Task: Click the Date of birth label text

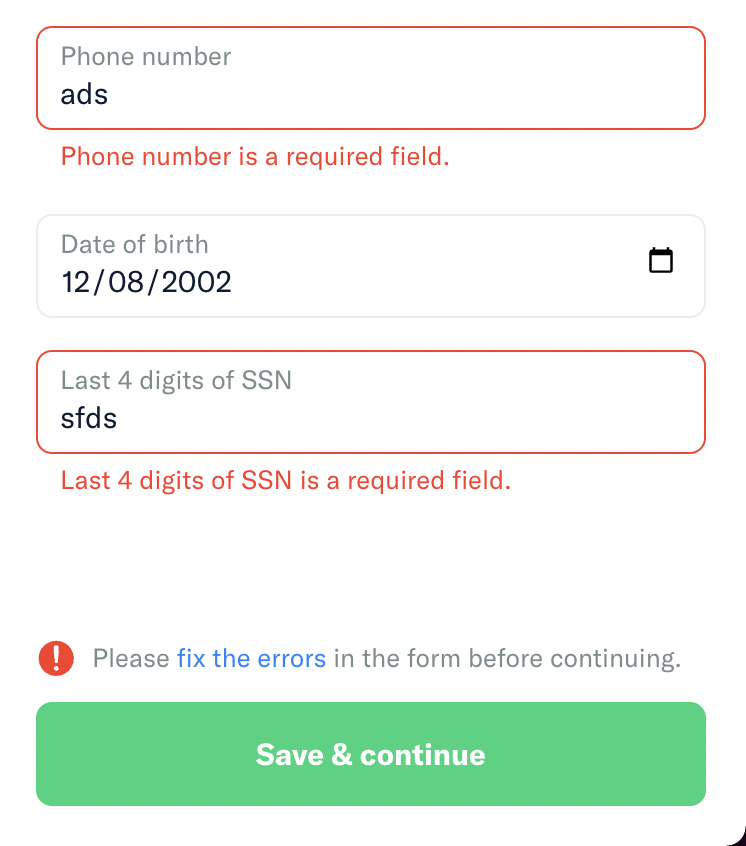Action: [x=134, y=244]
